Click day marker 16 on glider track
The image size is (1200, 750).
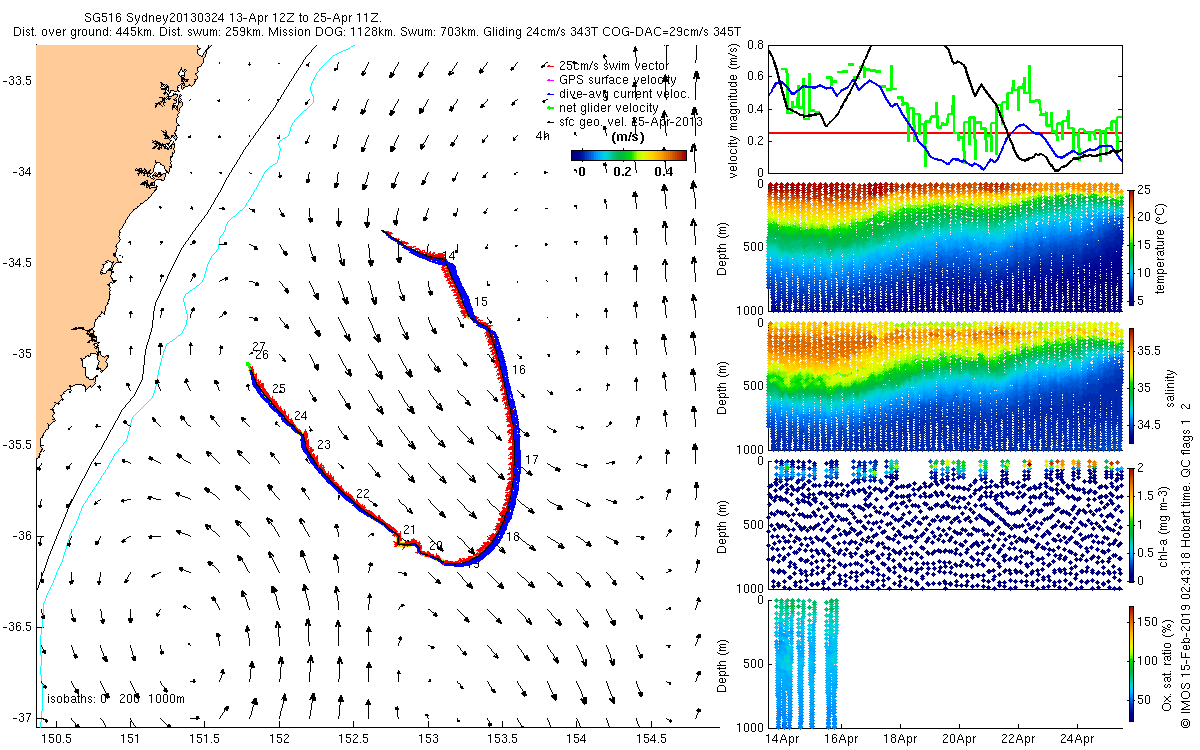518,370
